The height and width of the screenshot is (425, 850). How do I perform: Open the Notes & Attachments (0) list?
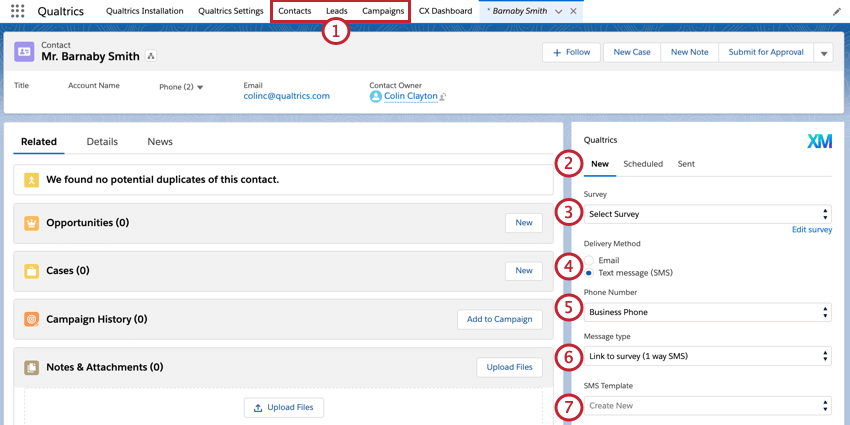[x=105, y=367]
